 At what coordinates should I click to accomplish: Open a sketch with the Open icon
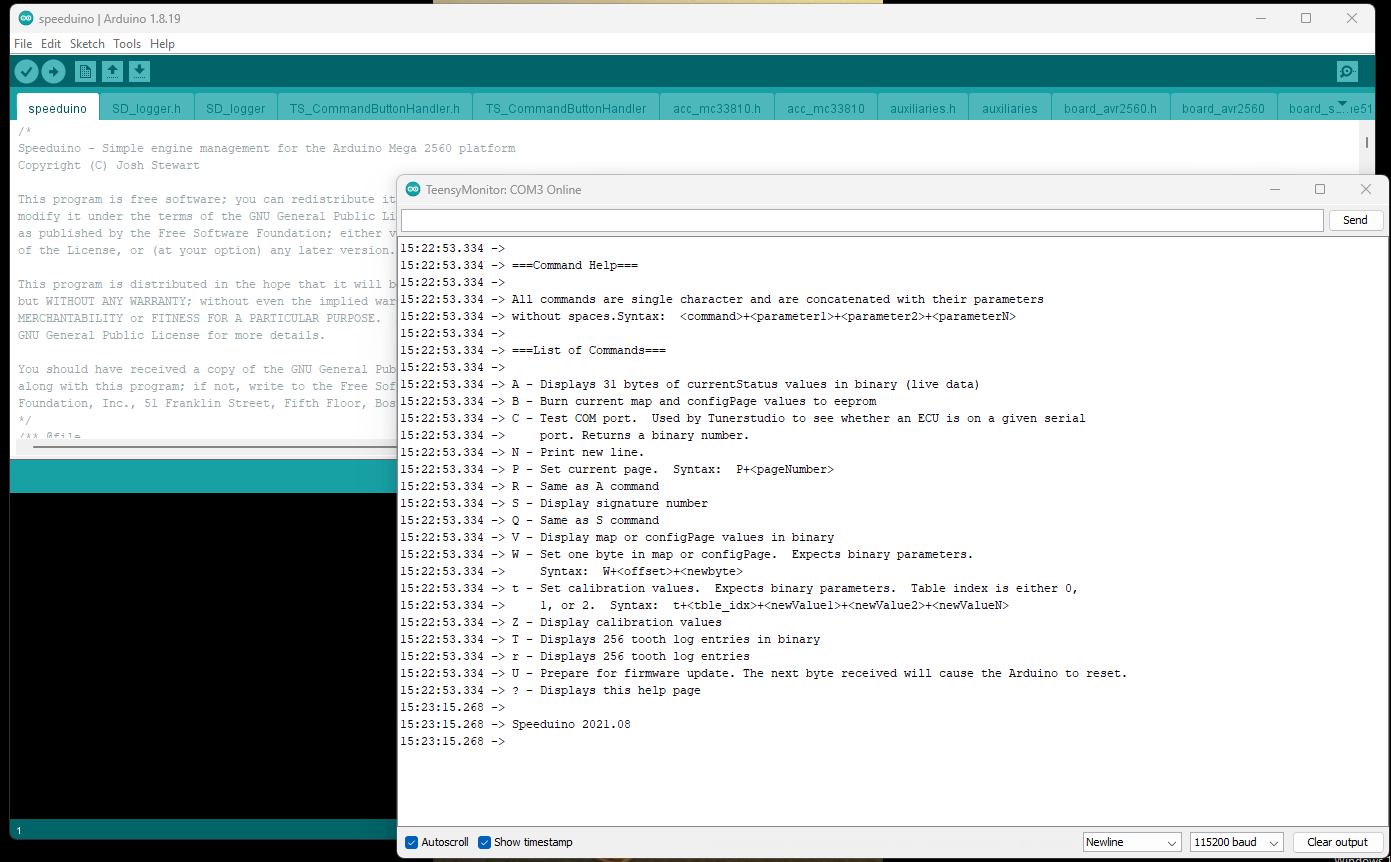tap(112, 71)
